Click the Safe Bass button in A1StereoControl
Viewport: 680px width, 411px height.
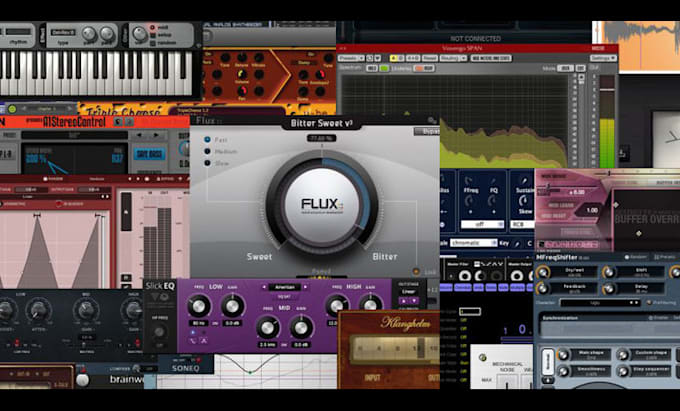click(x=150, y=155)
